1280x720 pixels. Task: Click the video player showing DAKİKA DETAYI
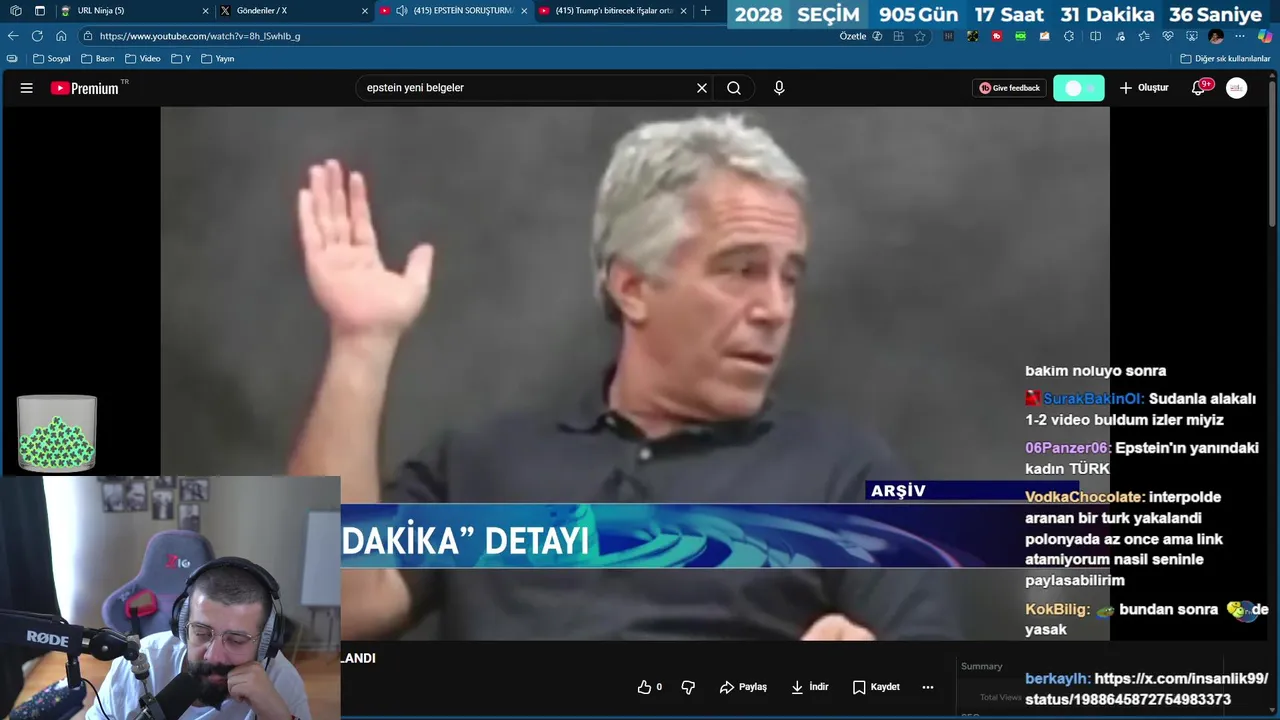pos(635,373)
